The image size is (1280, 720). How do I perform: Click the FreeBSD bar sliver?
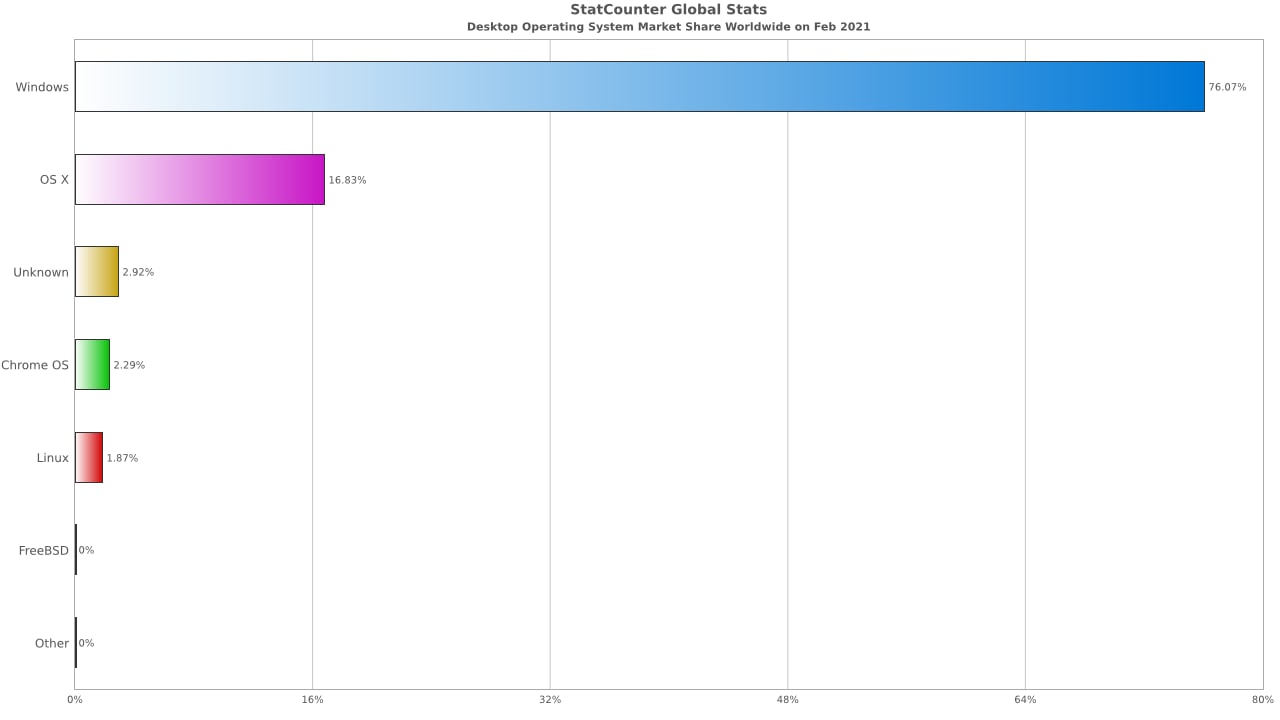[x=76, y=550]
